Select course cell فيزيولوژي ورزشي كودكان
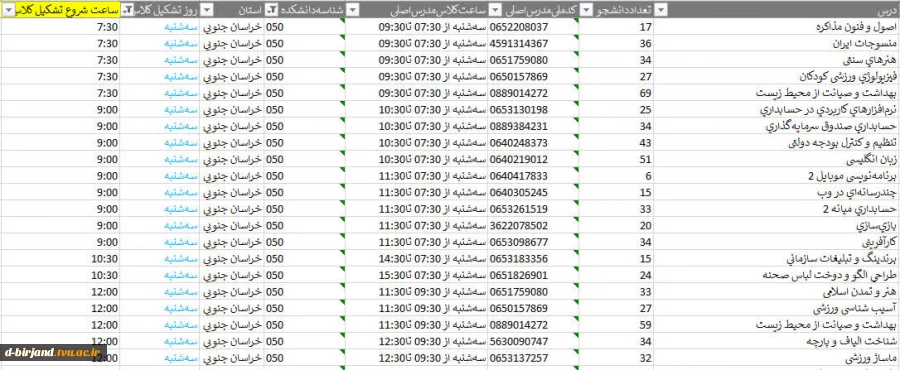Viewport: 900px width, 370px height. [777, 77]
